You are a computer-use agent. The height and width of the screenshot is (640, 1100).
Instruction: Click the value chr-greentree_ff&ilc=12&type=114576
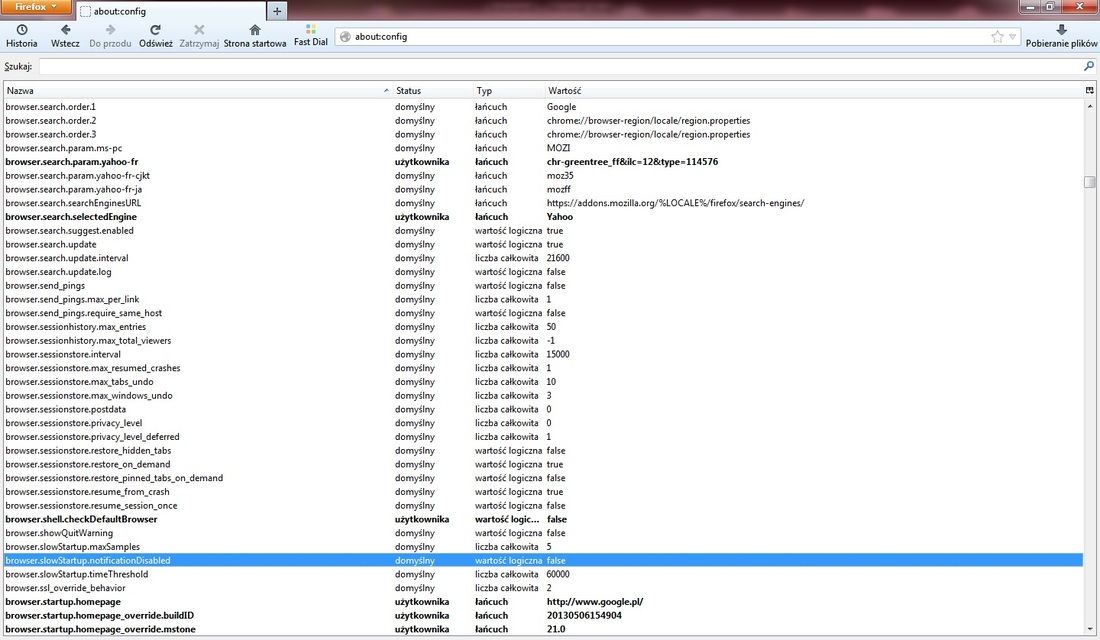click(632, 161)
